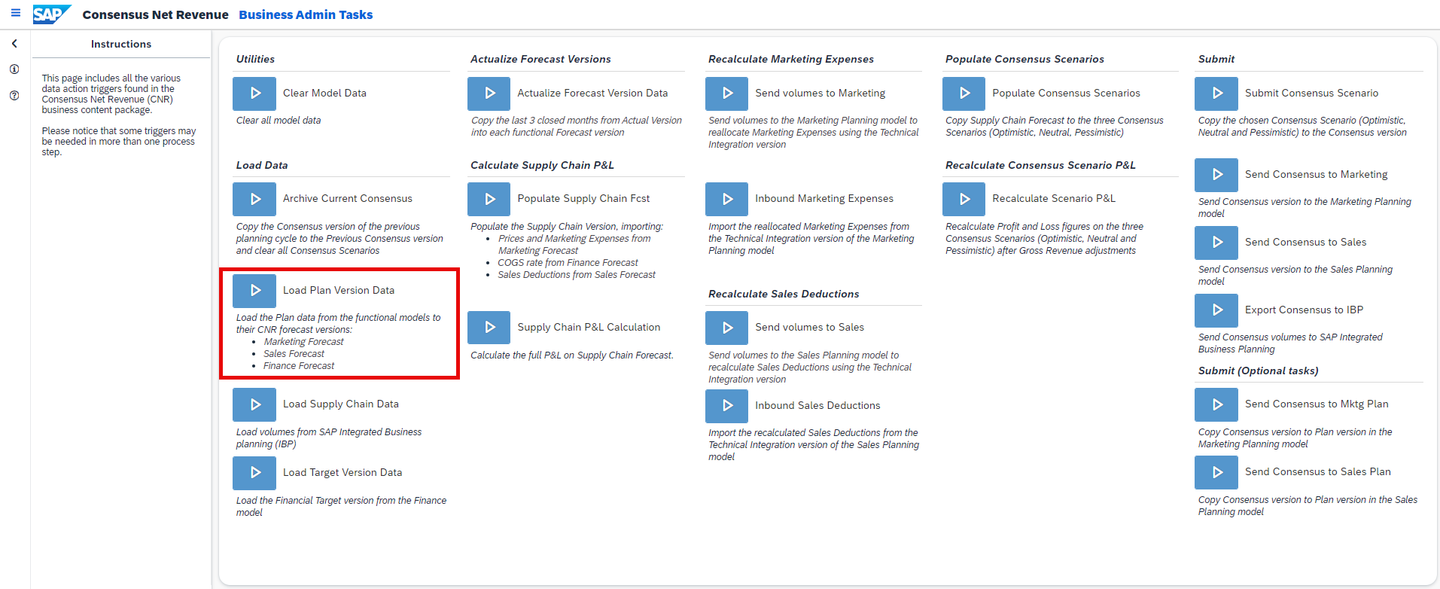Click the Calculate Supply Chain P&L heading

pyautogui.click(x=544, y=165)
